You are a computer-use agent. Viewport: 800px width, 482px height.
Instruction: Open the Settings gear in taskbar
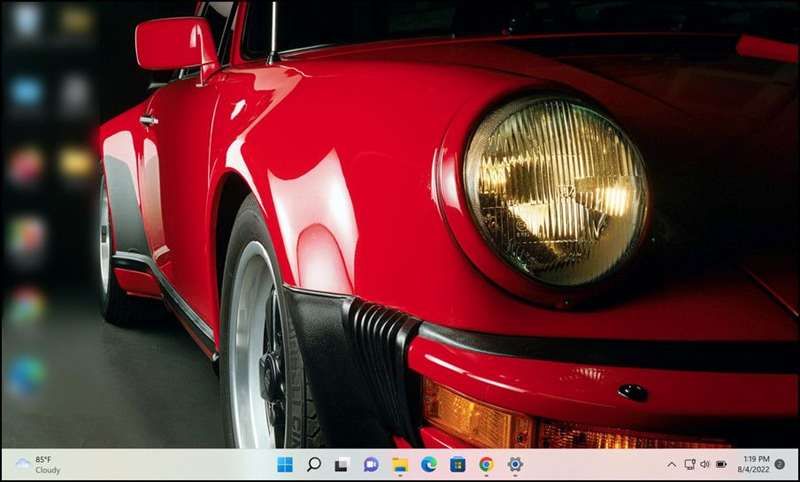[x=515, y=464]
